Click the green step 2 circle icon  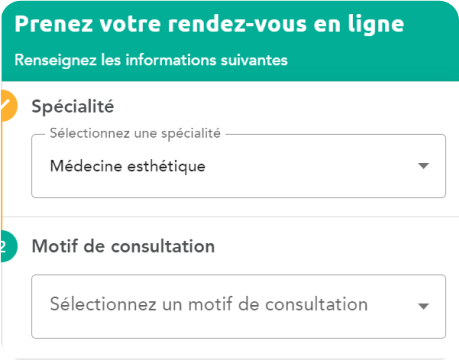tap(7, 246)
